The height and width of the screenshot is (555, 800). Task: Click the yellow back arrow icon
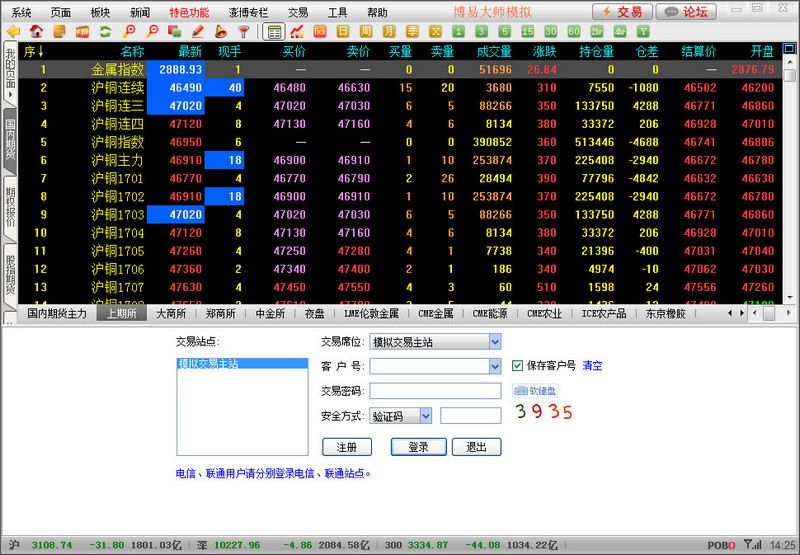[13, 32]
